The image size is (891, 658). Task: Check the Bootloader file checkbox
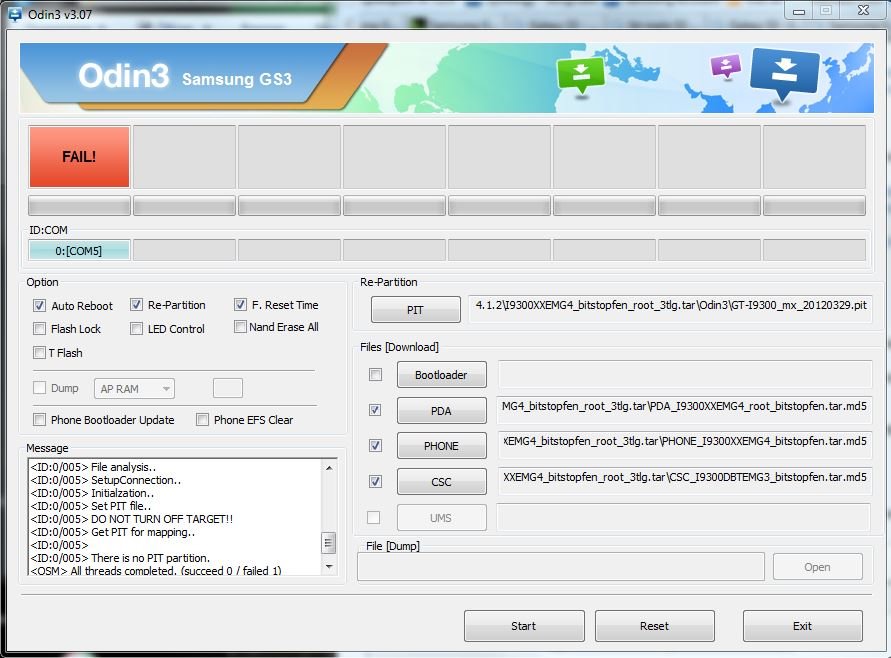coord(376,374)
